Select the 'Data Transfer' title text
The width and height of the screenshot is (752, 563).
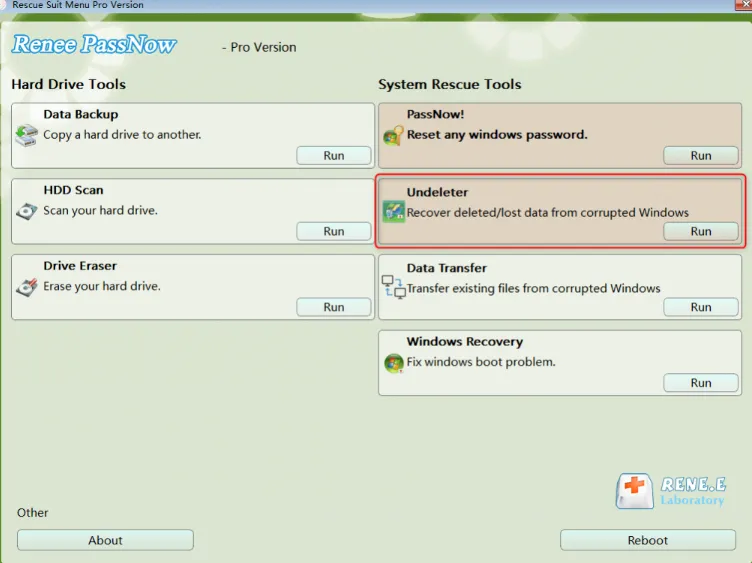click(446, 268)
